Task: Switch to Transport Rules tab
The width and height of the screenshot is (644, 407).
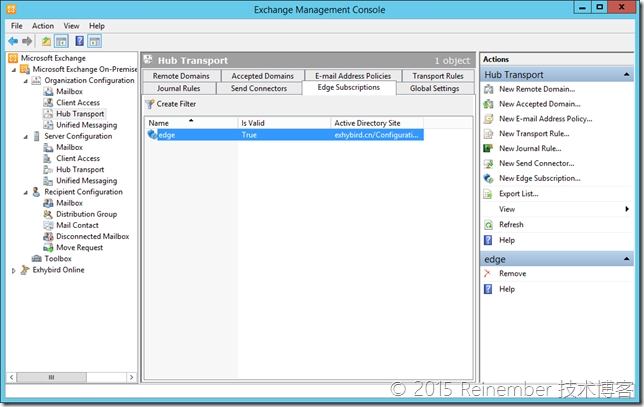Action: click(438, 76)
